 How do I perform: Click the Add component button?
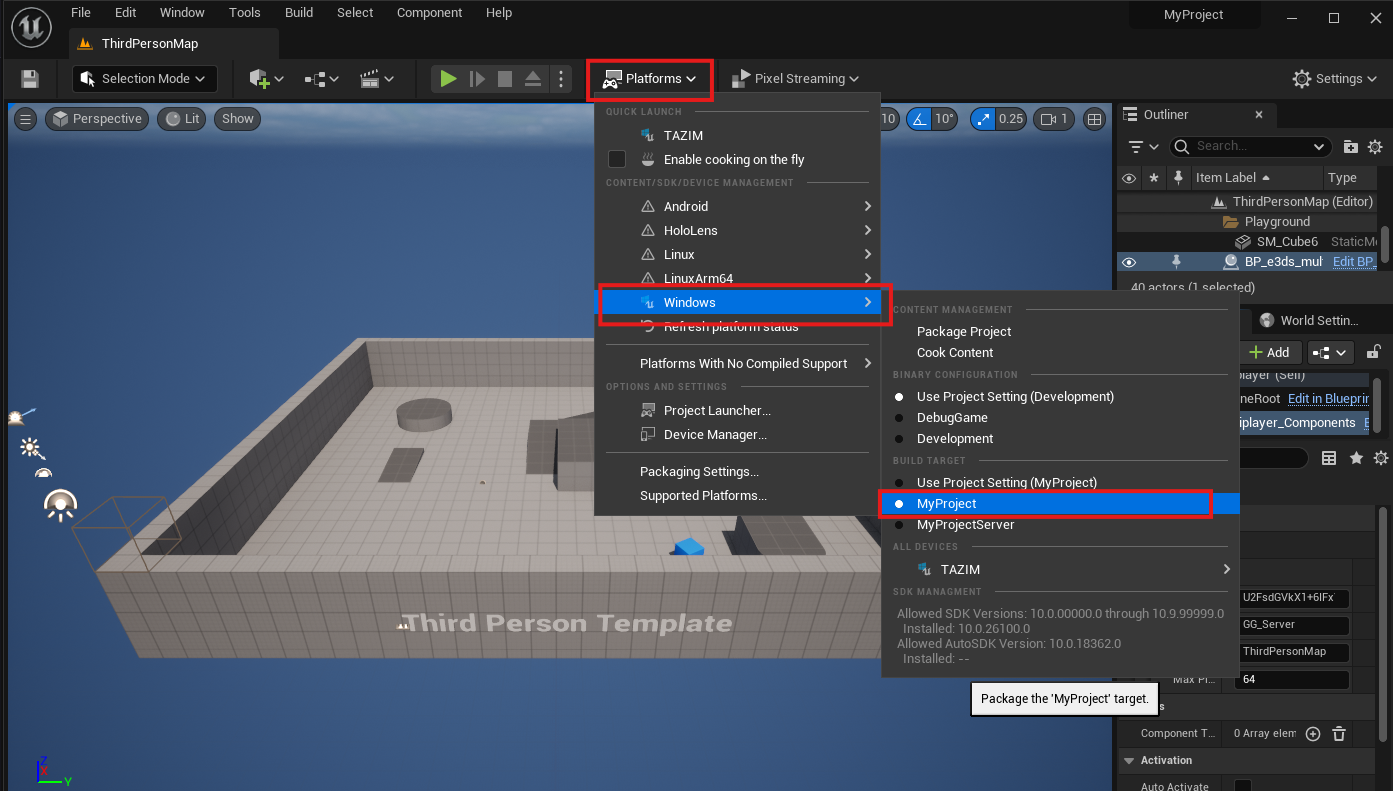pyautogui.click(x=1269, y=352)
